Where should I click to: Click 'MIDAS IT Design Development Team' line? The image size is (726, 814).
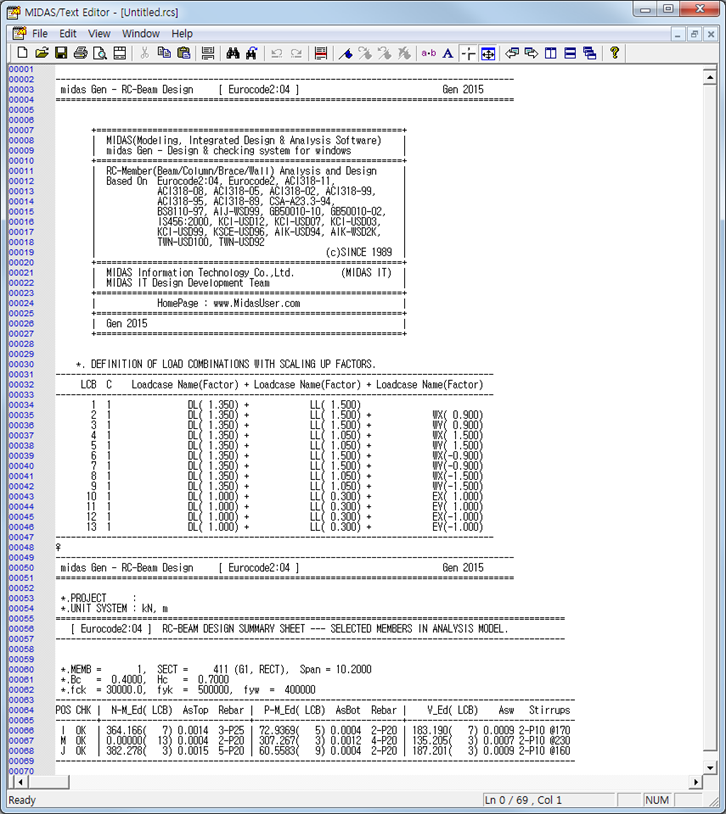(x=188, y=283)
